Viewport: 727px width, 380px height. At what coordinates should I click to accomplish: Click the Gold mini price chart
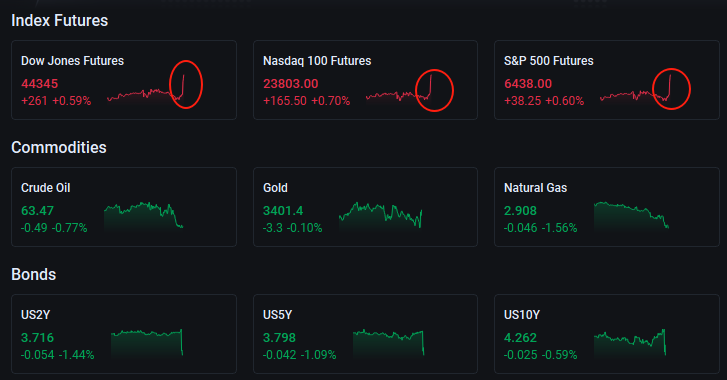(381, 215)
